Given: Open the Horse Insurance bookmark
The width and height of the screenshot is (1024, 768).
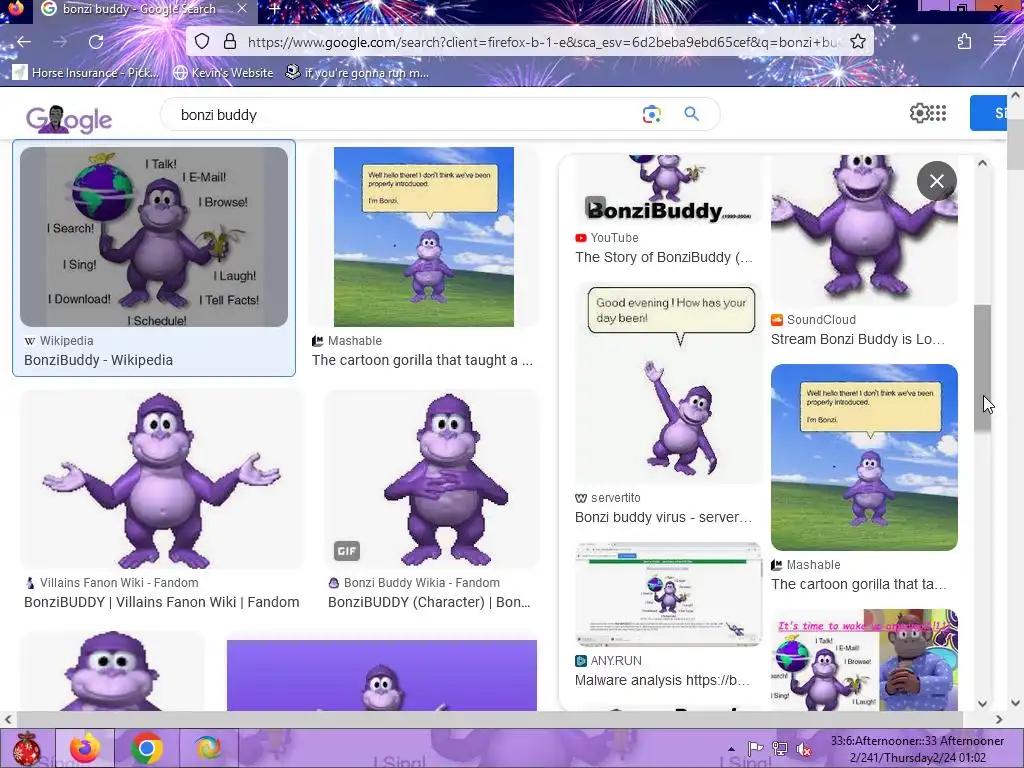Looking at the screenshot, I should coord(86,72).
